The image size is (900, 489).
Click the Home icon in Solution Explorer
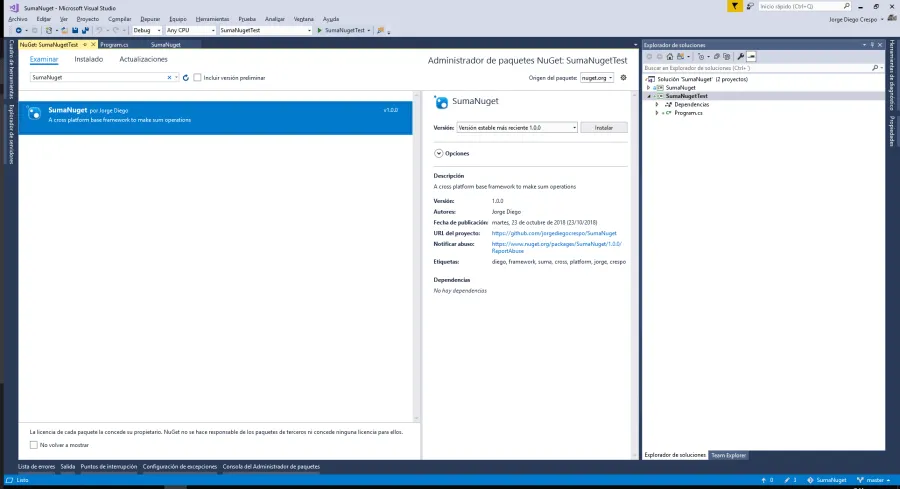pyautogui.click(x=669, y=57)
